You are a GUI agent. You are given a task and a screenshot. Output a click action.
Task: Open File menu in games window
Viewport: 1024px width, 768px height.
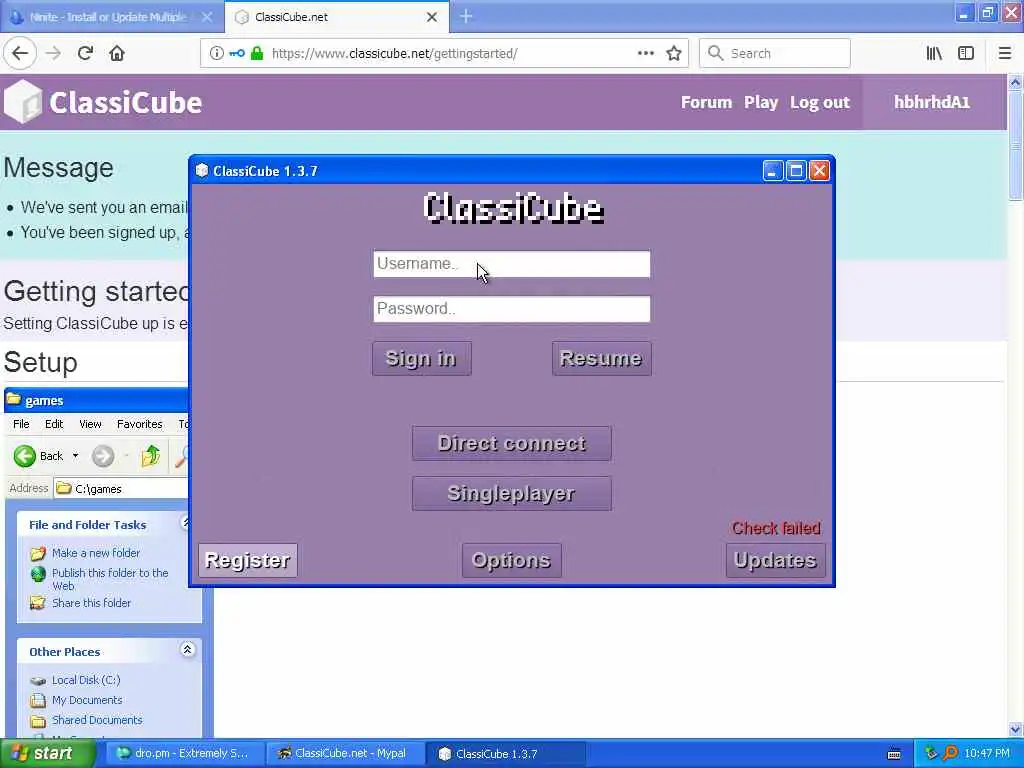click(x=21, y=424)
